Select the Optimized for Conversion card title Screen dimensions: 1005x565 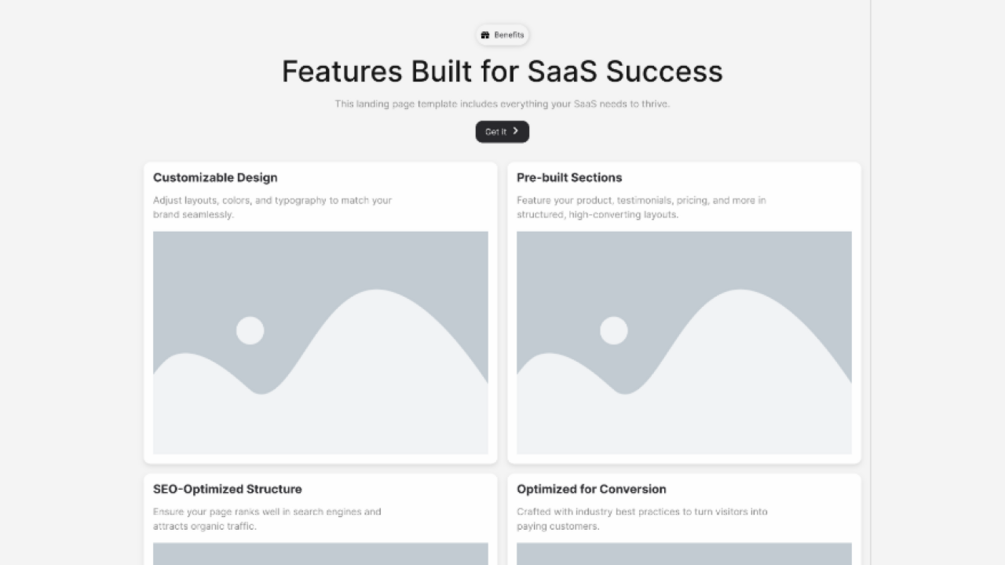coord(591,489)
